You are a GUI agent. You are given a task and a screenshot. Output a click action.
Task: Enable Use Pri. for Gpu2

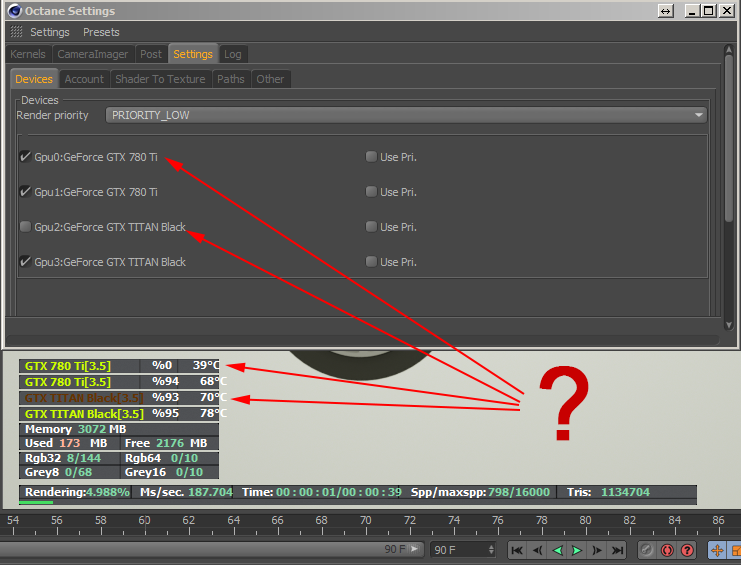(371, 226)
